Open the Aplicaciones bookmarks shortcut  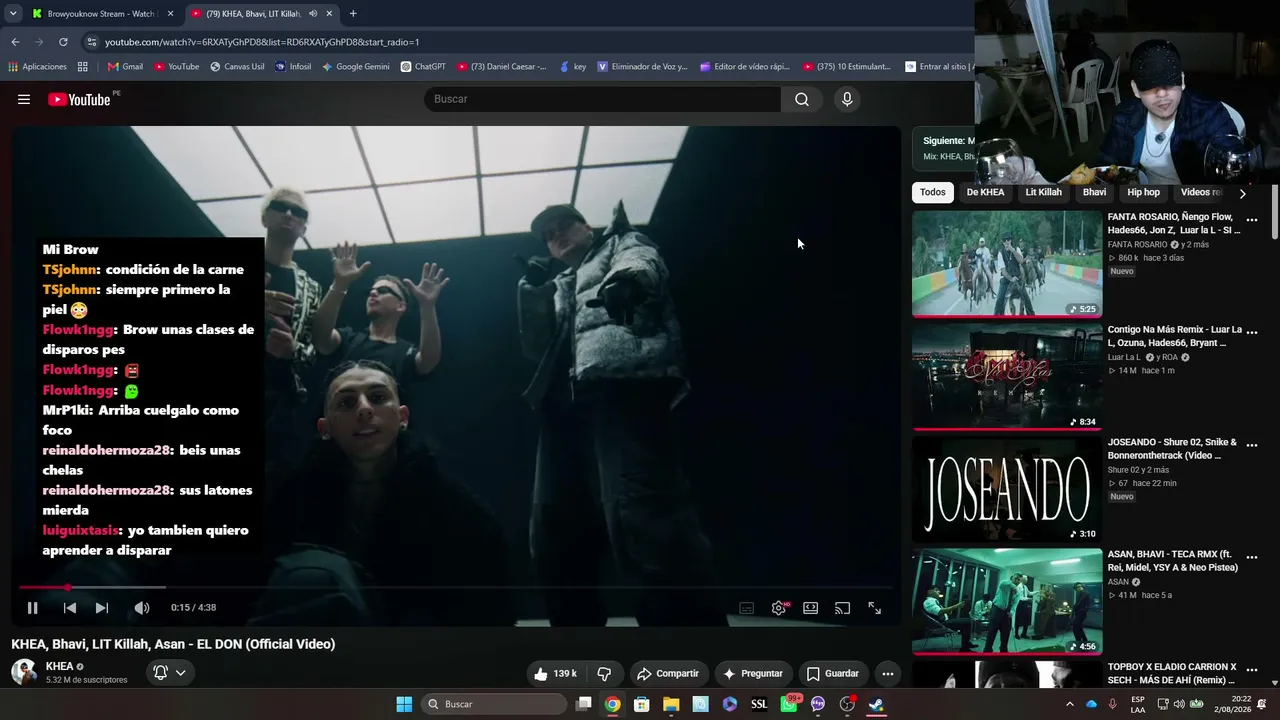(38, 67)
